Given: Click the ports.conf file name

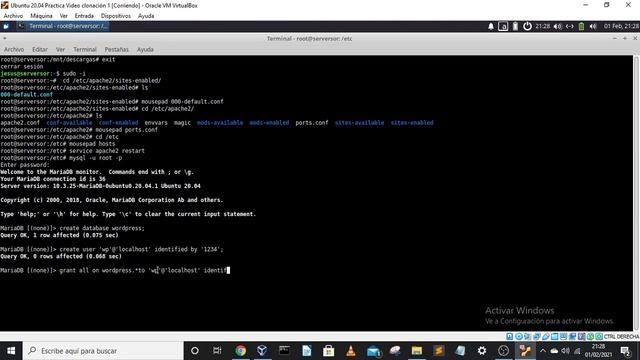Looking at the screenshot, I should click(x=311, y=122).
